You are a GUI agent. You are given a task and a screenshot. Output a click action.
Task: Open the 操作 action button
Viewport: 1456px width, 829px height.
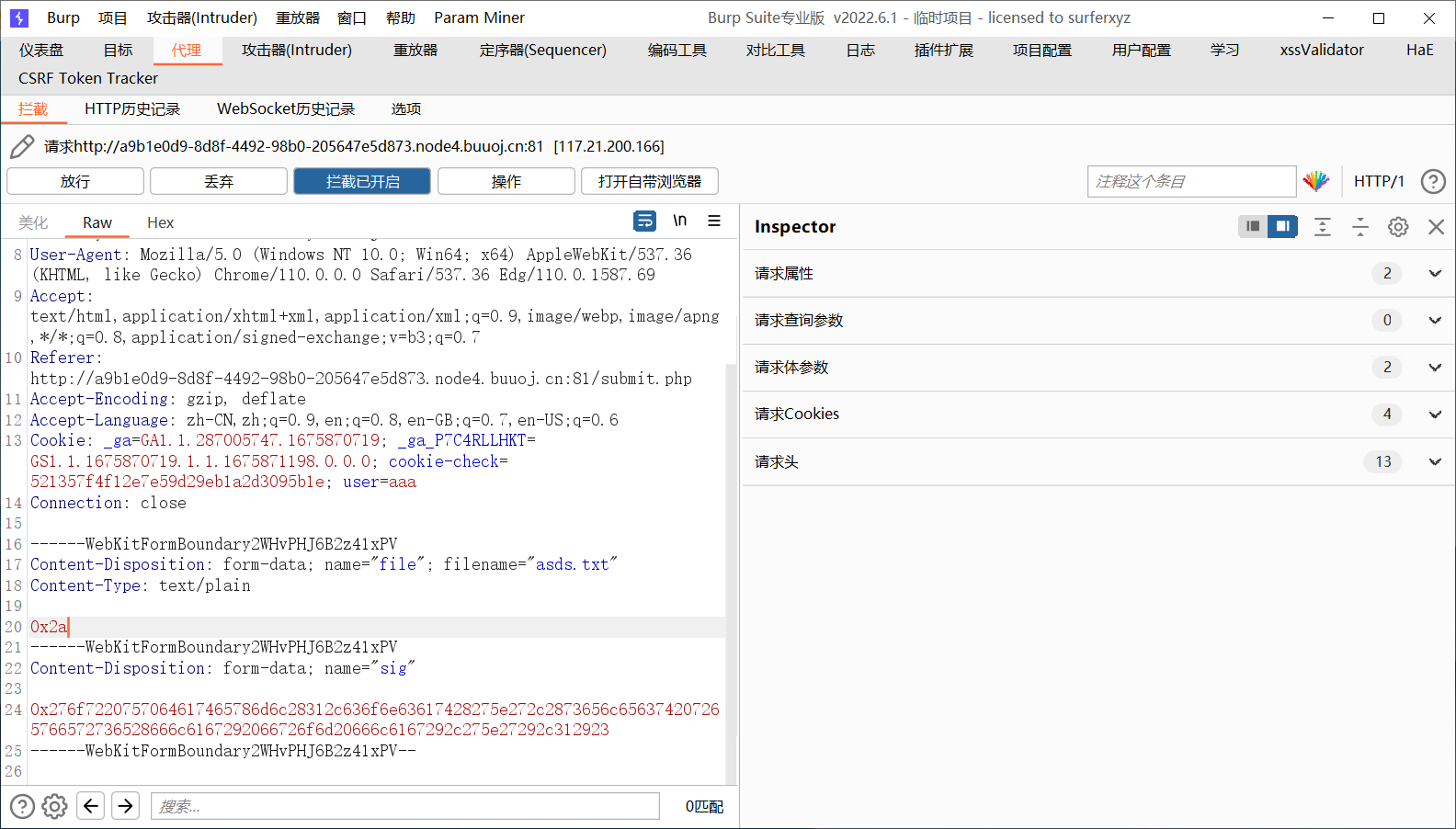tap(506, 181)
